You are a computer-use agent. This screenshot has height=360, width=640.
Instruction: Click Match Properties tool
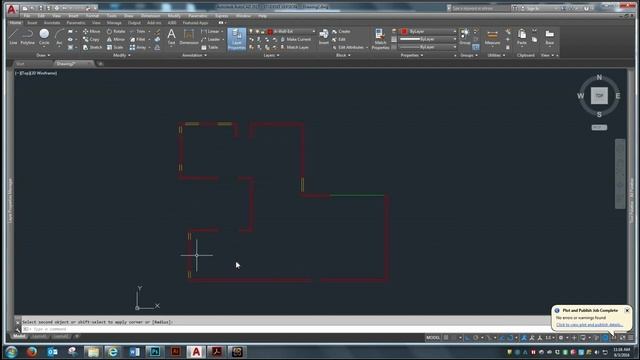[x=380, y=39]
